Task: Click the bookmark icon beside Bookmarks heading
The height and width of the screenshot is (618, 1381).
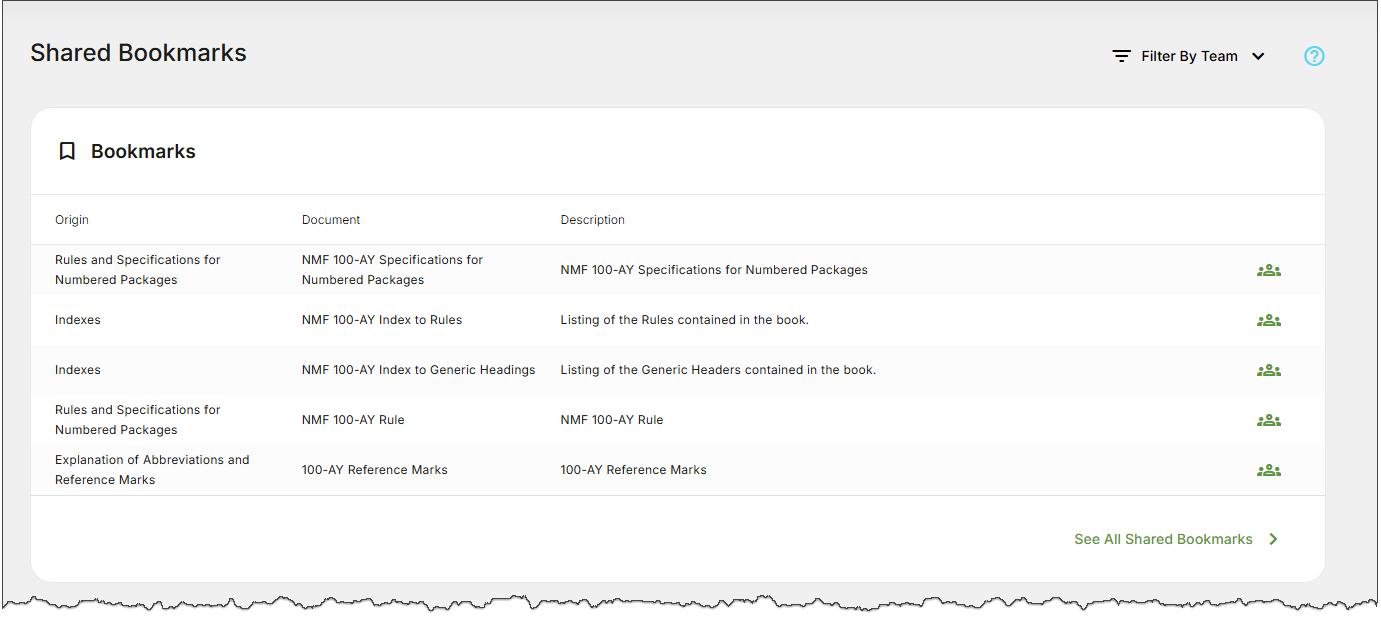Action: click(x=67, y=151)
